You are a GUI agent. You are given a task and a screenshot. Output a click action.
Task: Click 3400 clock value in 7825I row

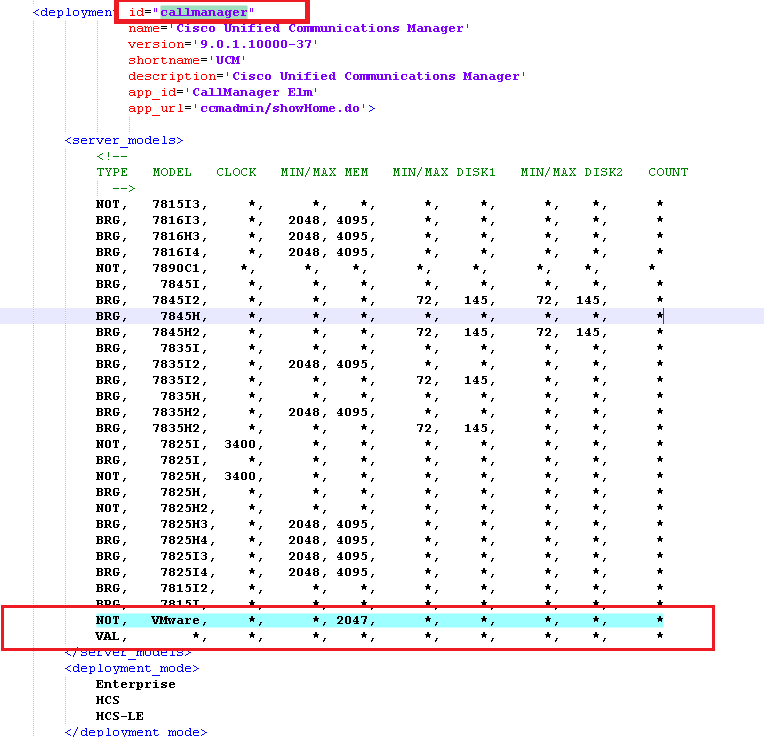[x=240, y=445]
